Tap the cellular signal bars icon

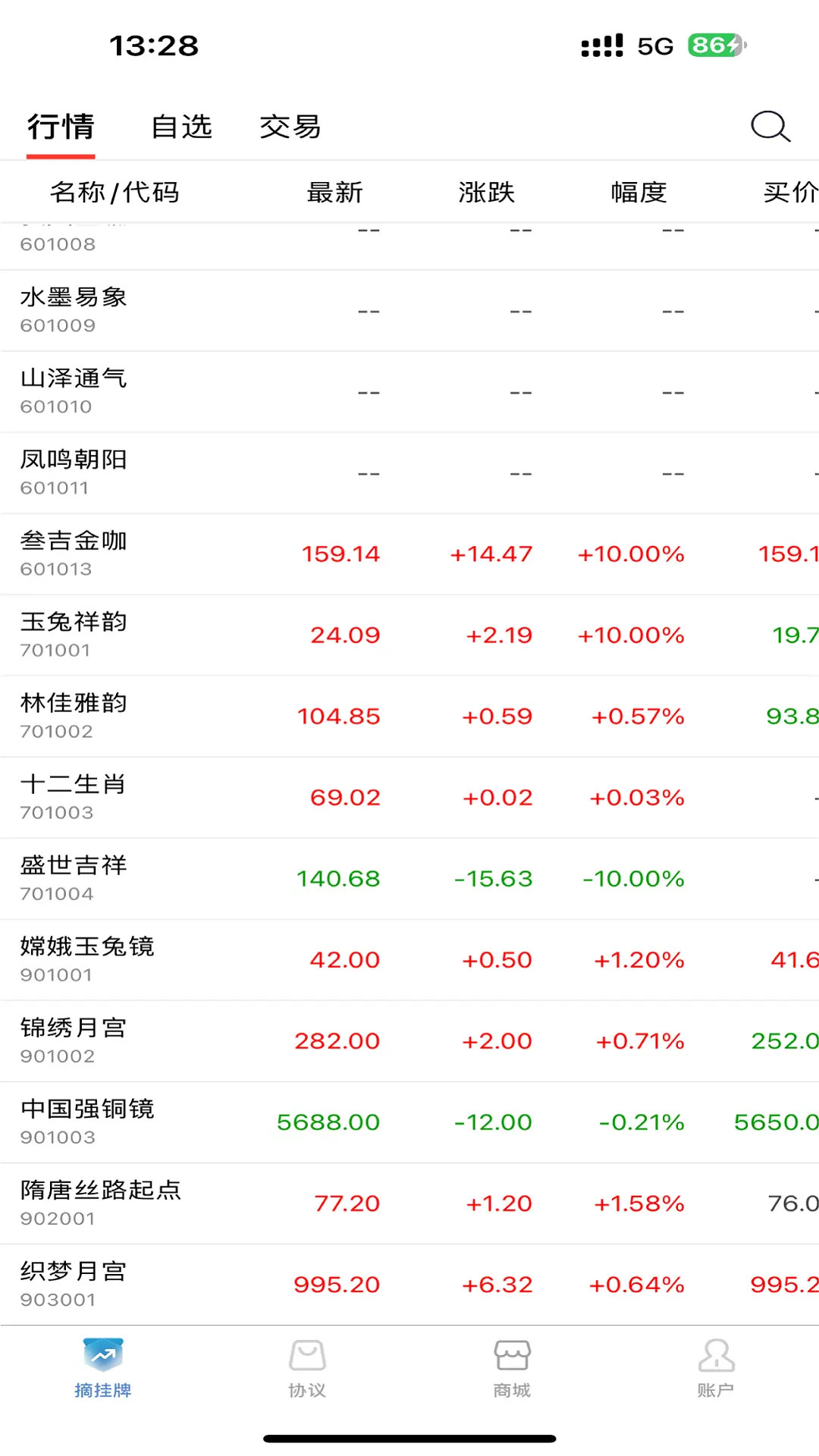(602, 45)
